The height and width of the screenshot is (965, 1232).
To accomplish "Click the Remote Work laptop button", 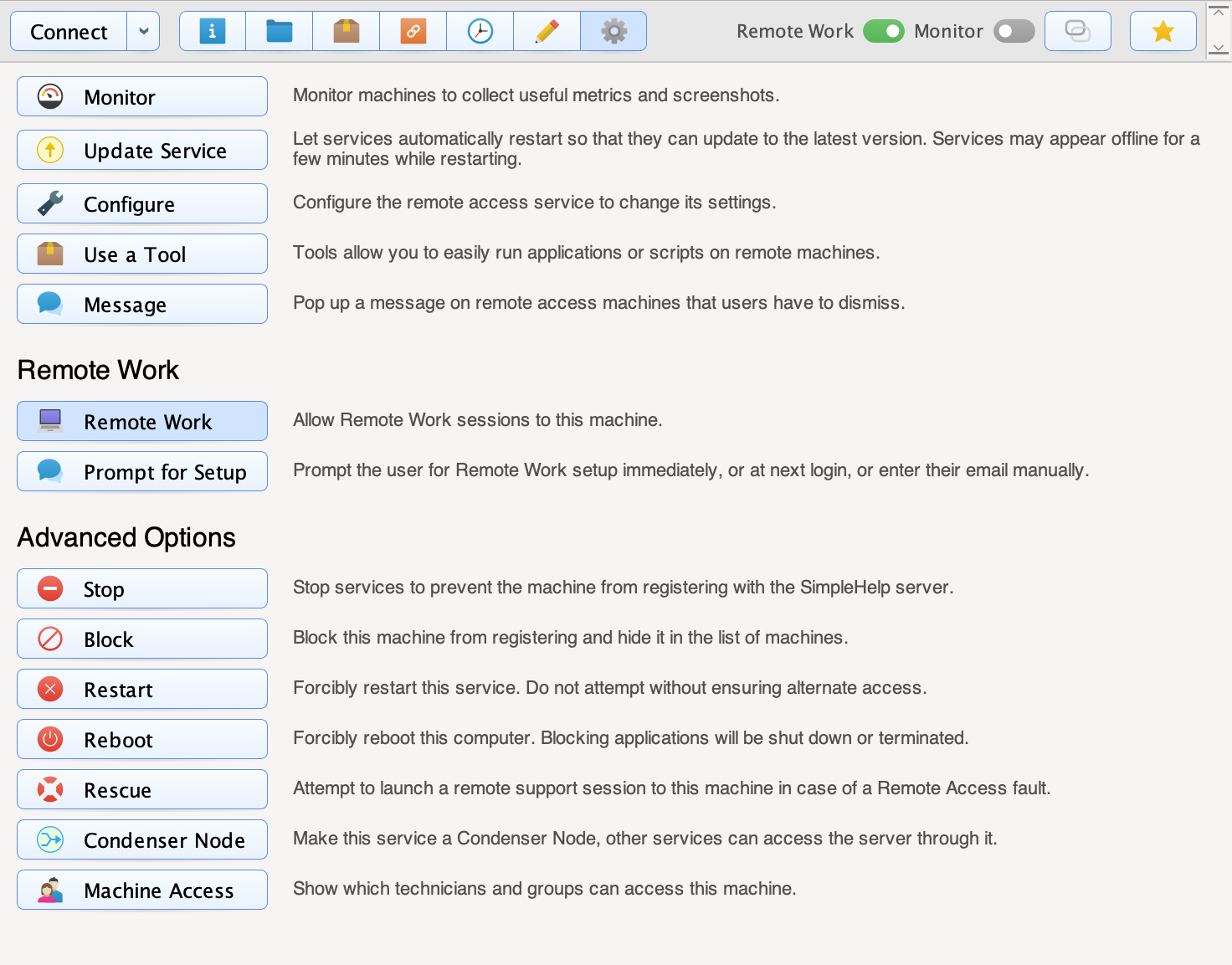I will pos(142,421).
